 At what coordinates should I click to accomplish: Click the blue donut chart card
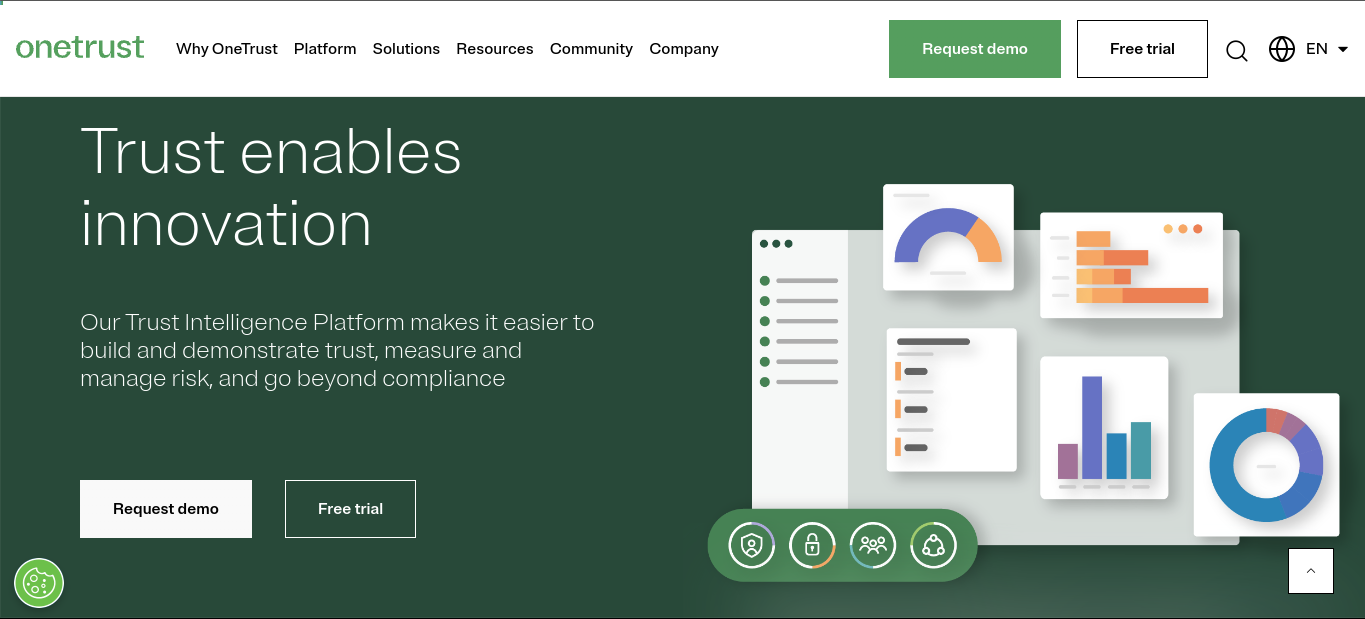pyautogui.click(x=1266, y=464)
